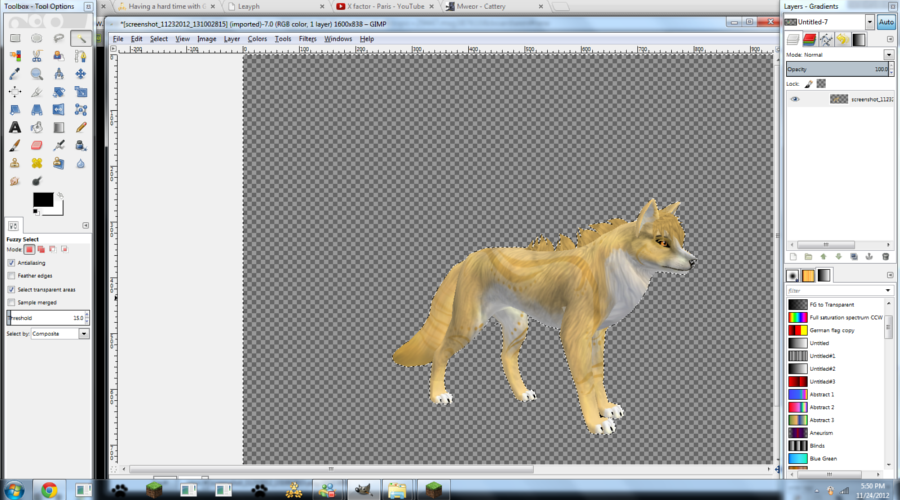Select the Rotate tool
Viewport: 900px width, 500px height.
59,92
